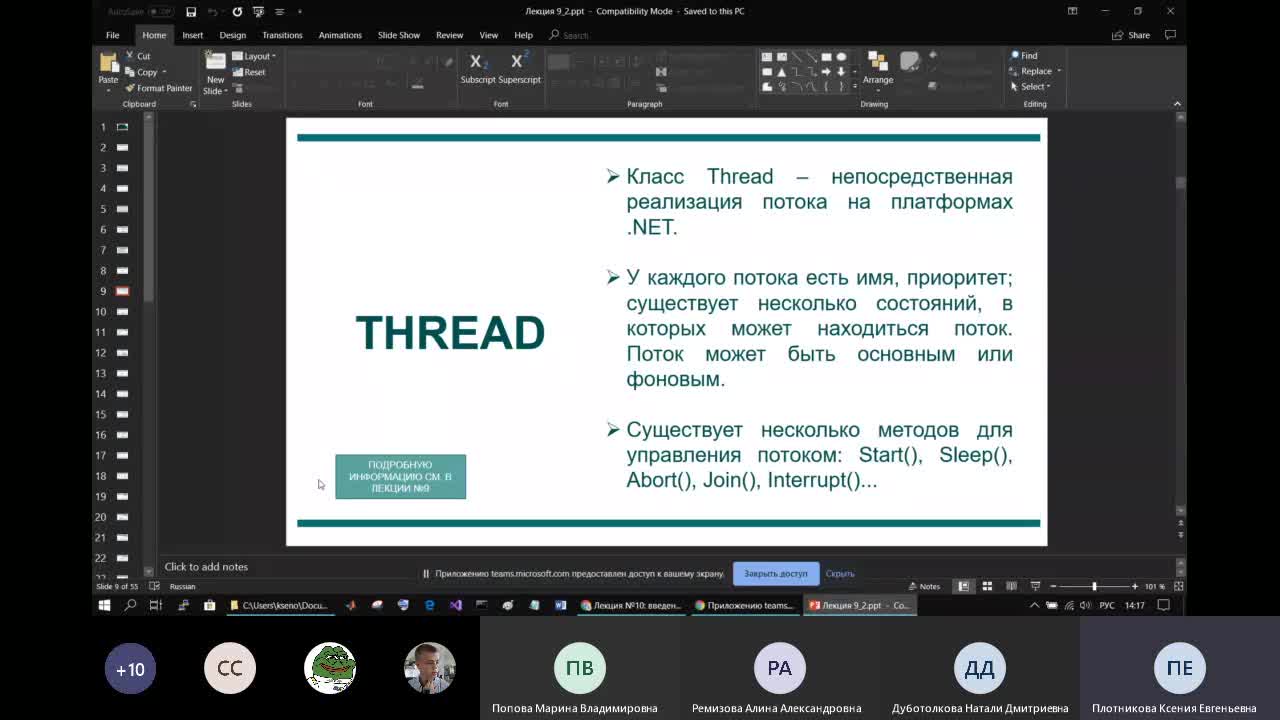This screenshot has width=1280, height=720.
Task: Click the Save icon in quick access toolbar
Action: tap(191, 12)
